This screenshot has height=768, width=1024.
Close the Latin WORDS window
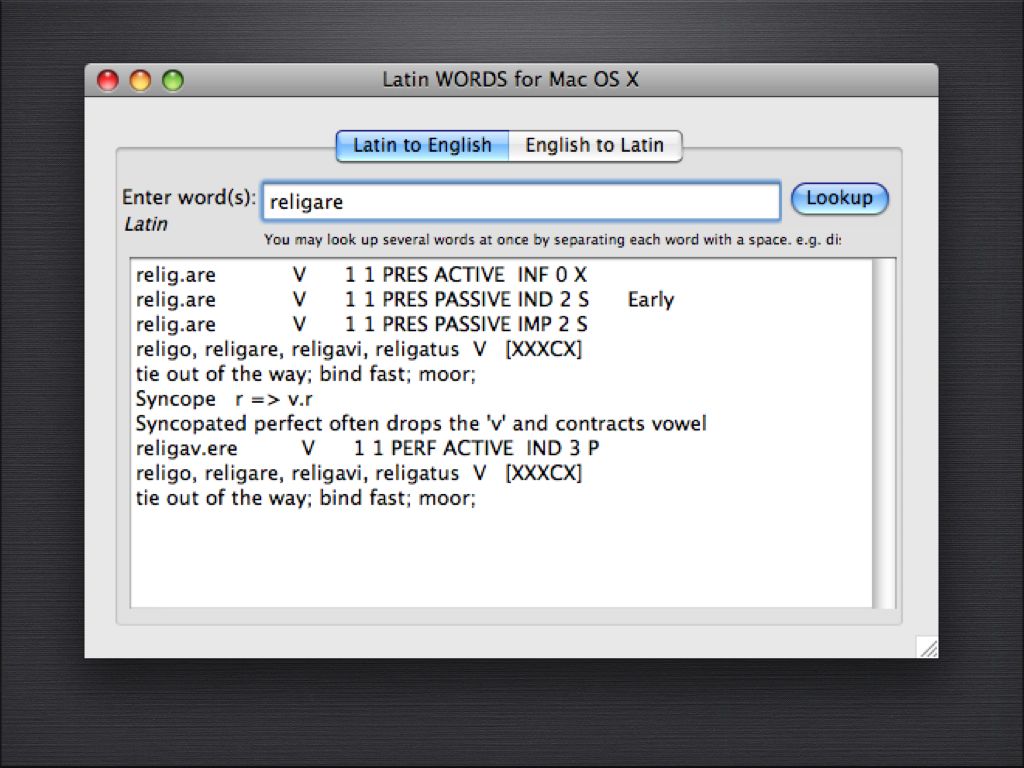(108, 81)
